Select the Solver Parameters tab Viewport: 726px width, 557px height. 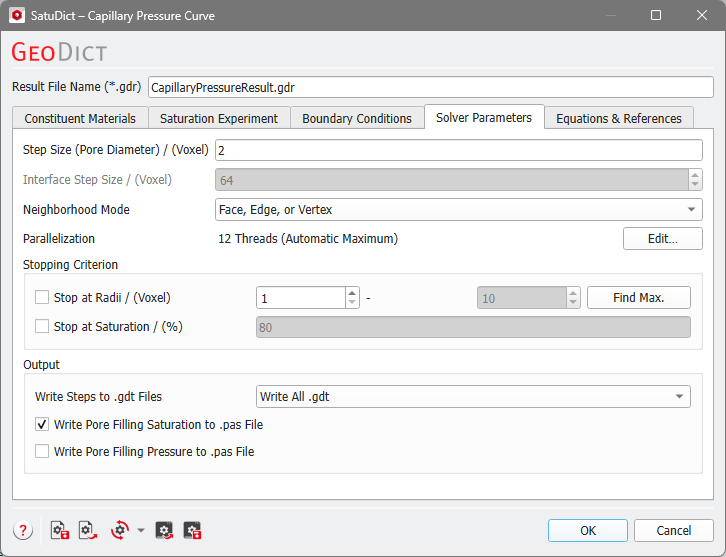[484, 118]
